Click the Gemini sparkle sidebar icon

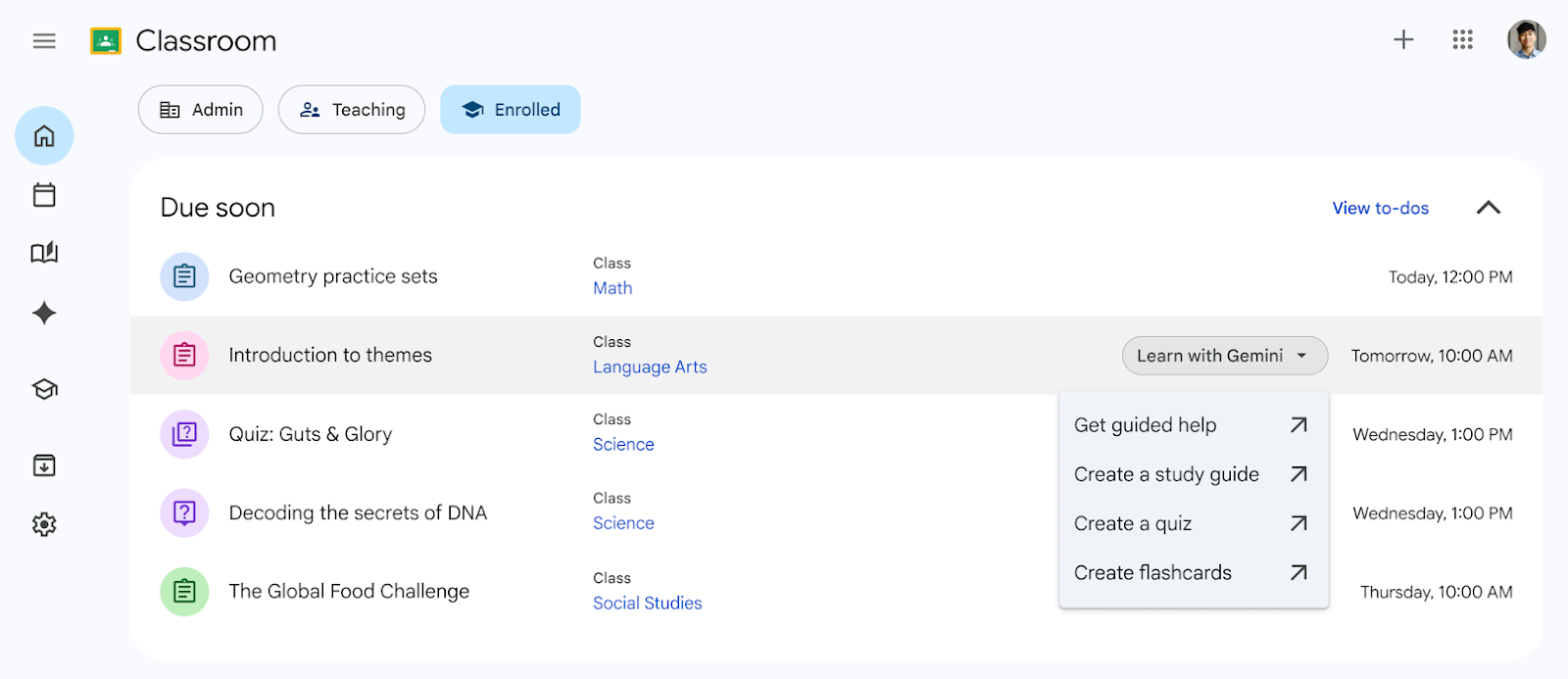pos(44,314)
